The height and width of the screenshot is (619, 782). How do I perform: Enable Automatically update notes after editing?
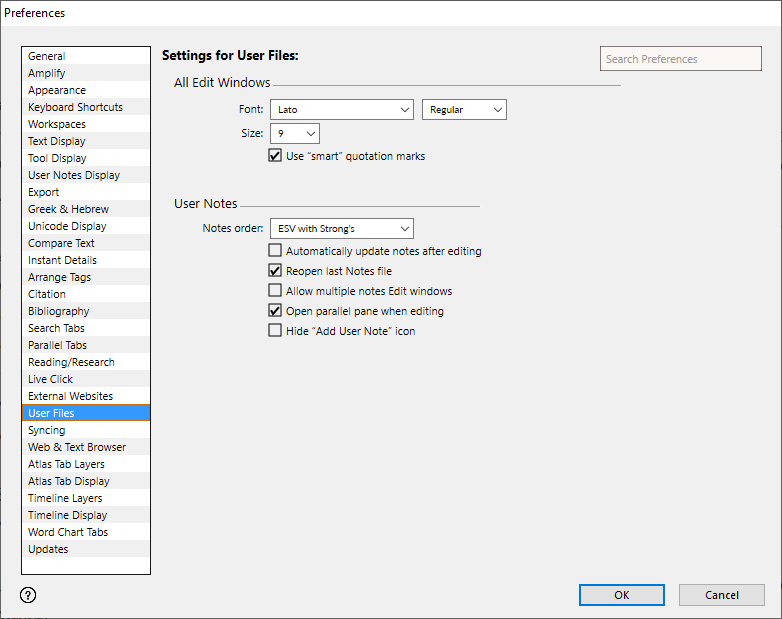(275, 251)
